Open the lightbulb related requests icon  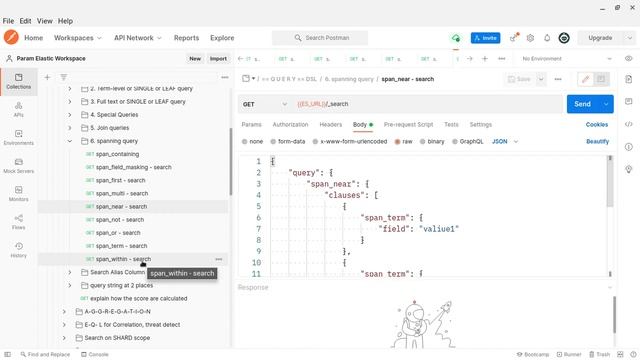click(629, 169)
